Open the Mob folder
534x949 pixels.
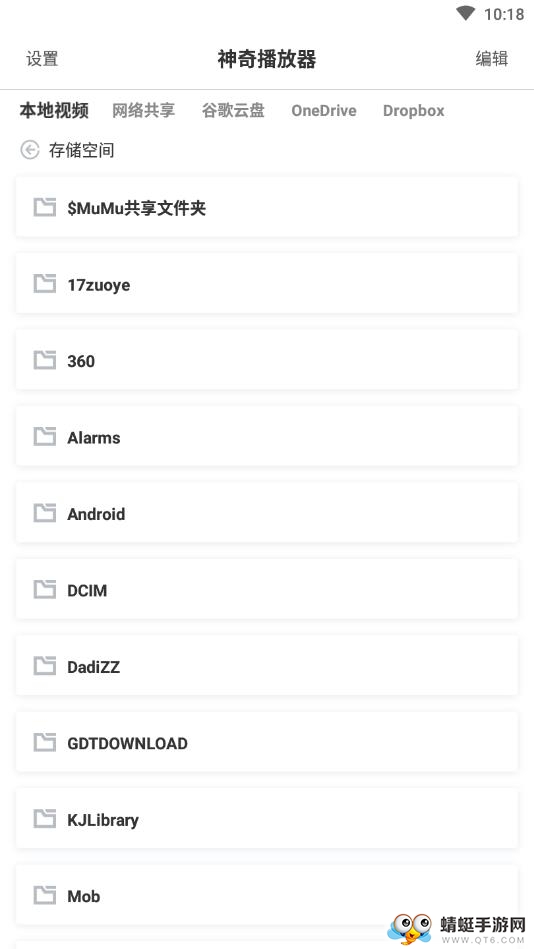tap(267, 895)
